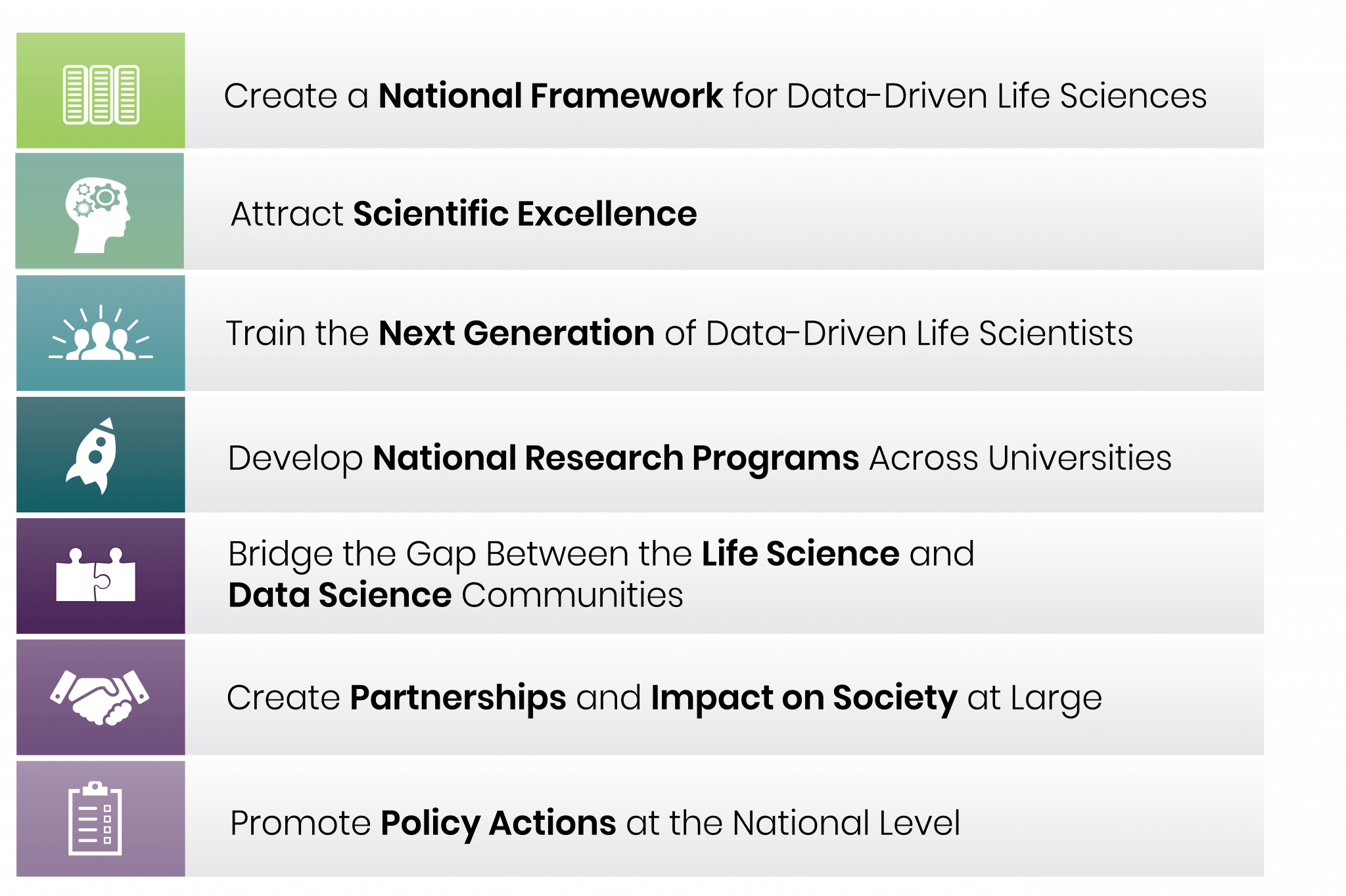Click the bold "National Research Programs" text
Image resolution: width=1346 pixels, height=896 pixels.
(x=616, y=458)
